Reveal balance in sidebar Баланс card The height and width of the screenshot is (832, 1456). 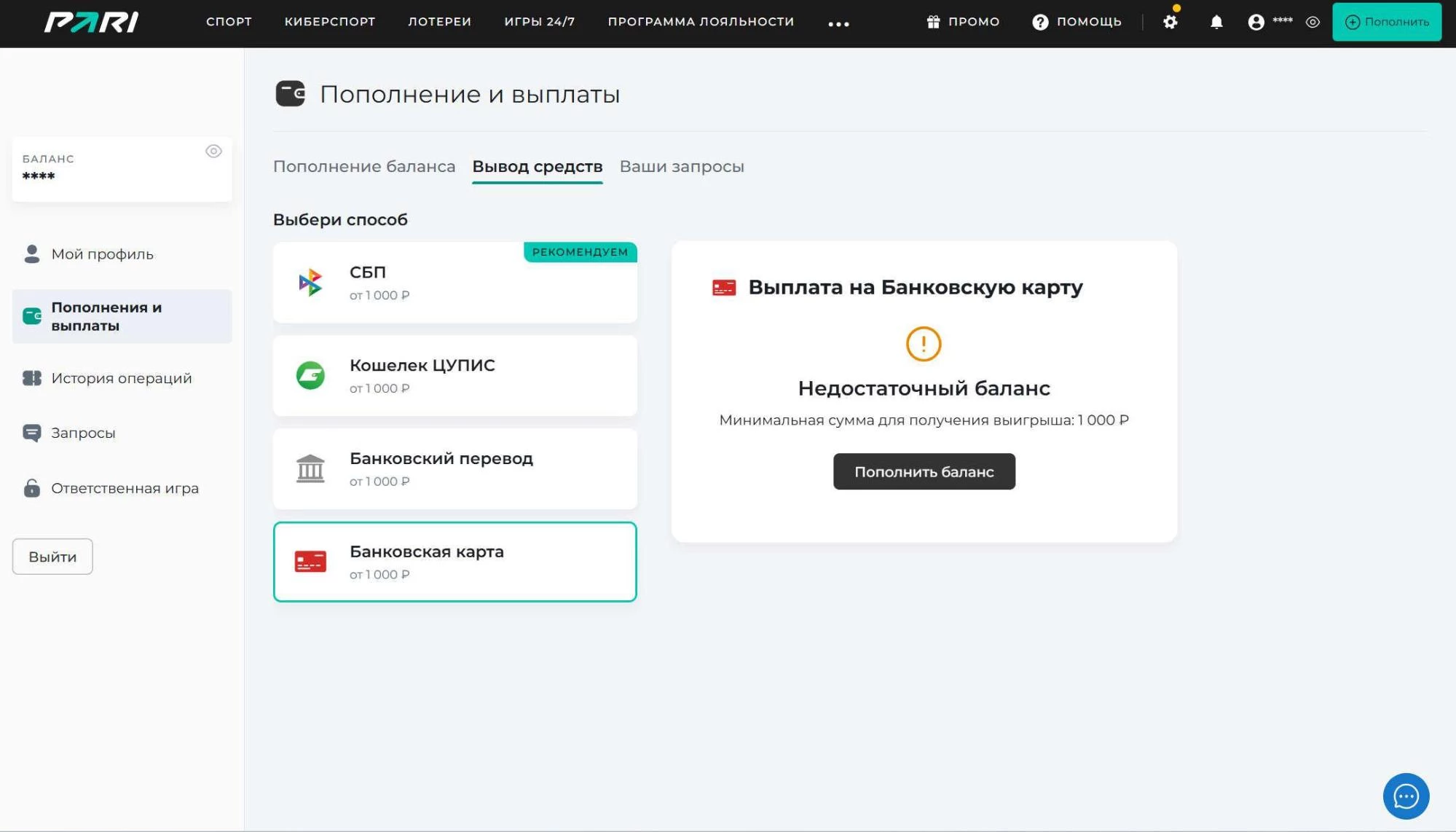[213, 151]
